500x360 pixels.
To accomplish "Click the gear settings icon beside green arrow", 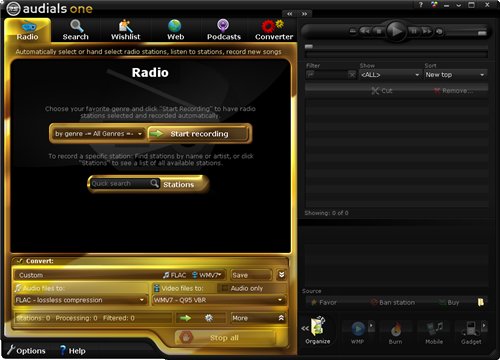I will (209, 318).
